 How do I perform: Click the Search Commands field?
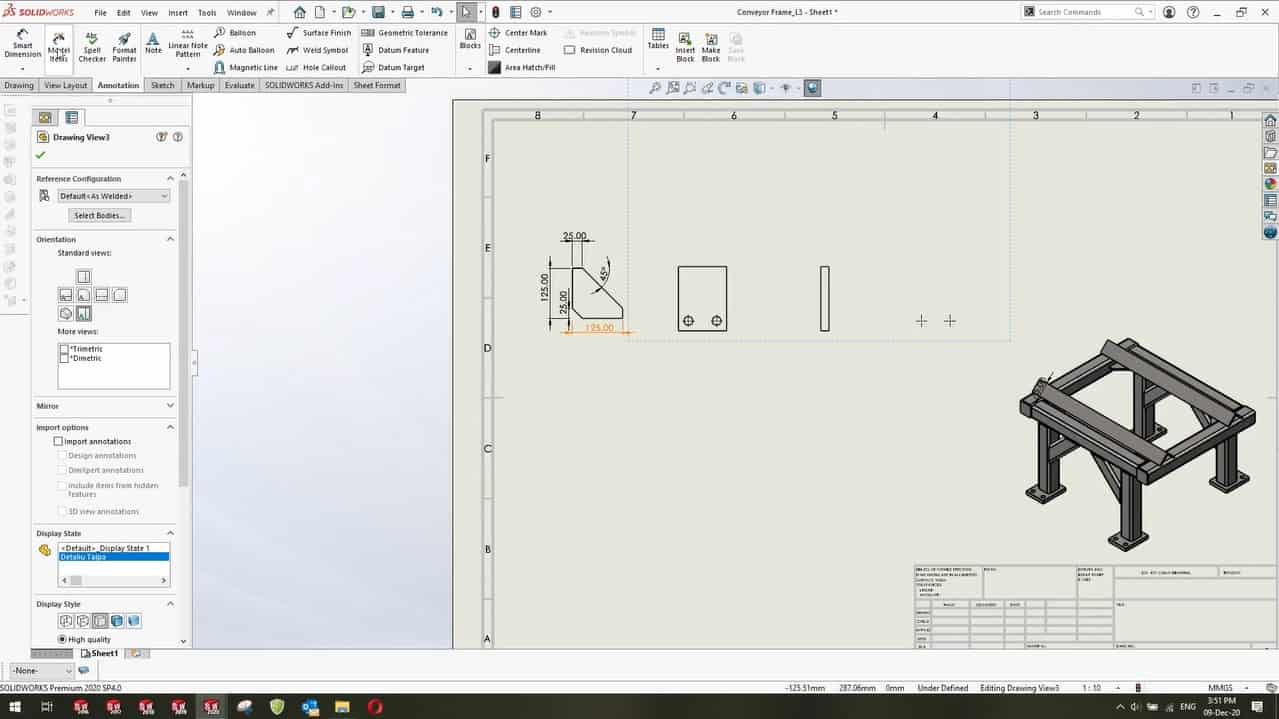pos(1084,12)
